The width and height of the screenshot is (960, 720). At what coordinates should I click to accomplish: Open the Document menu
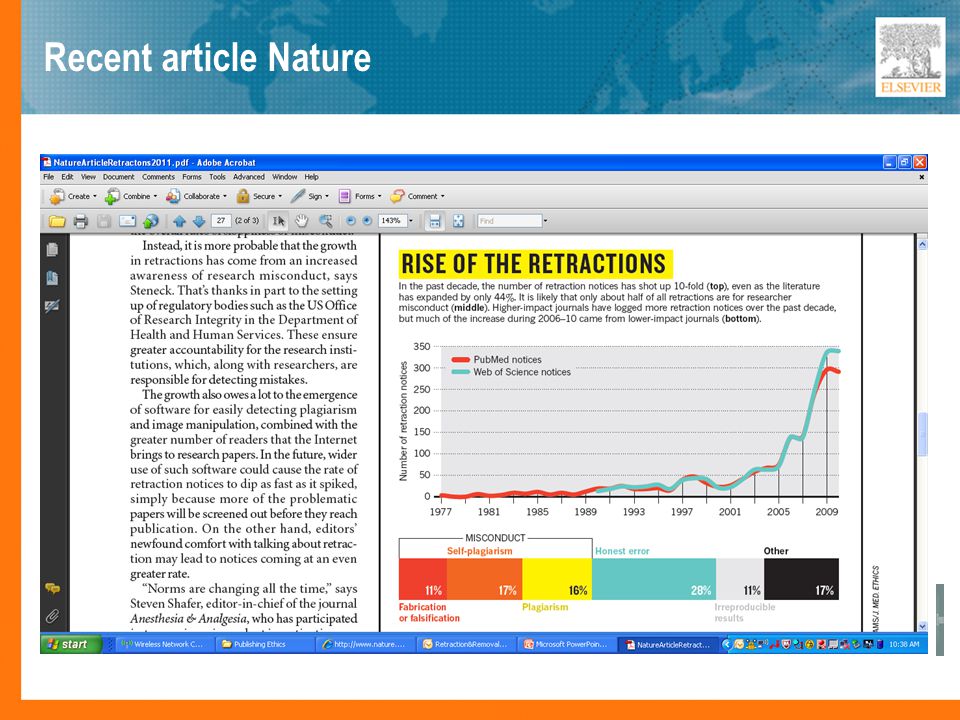(x=118, y=177)
